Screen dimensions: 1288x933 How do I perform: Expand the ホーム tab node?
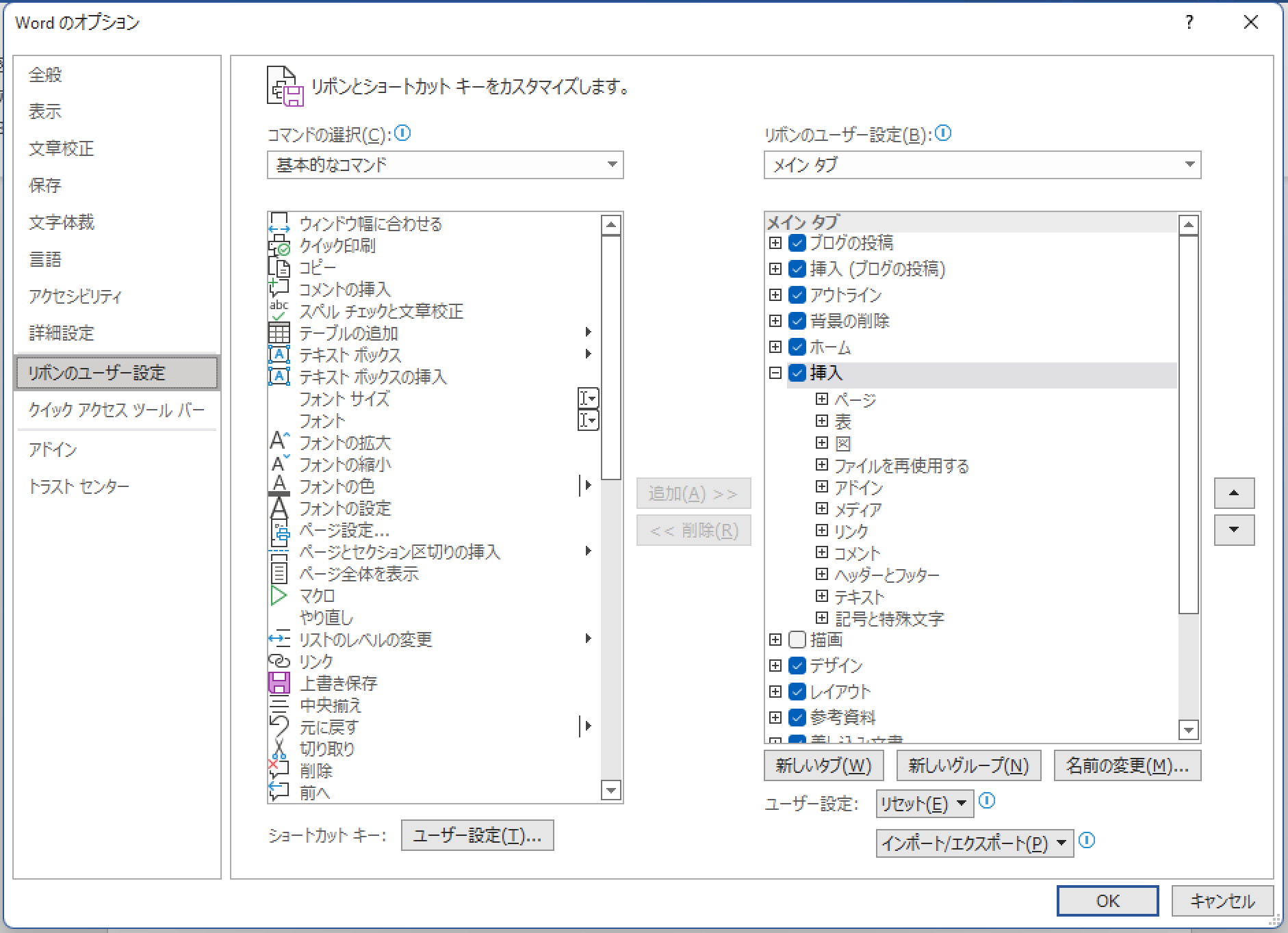click(775, 347)
